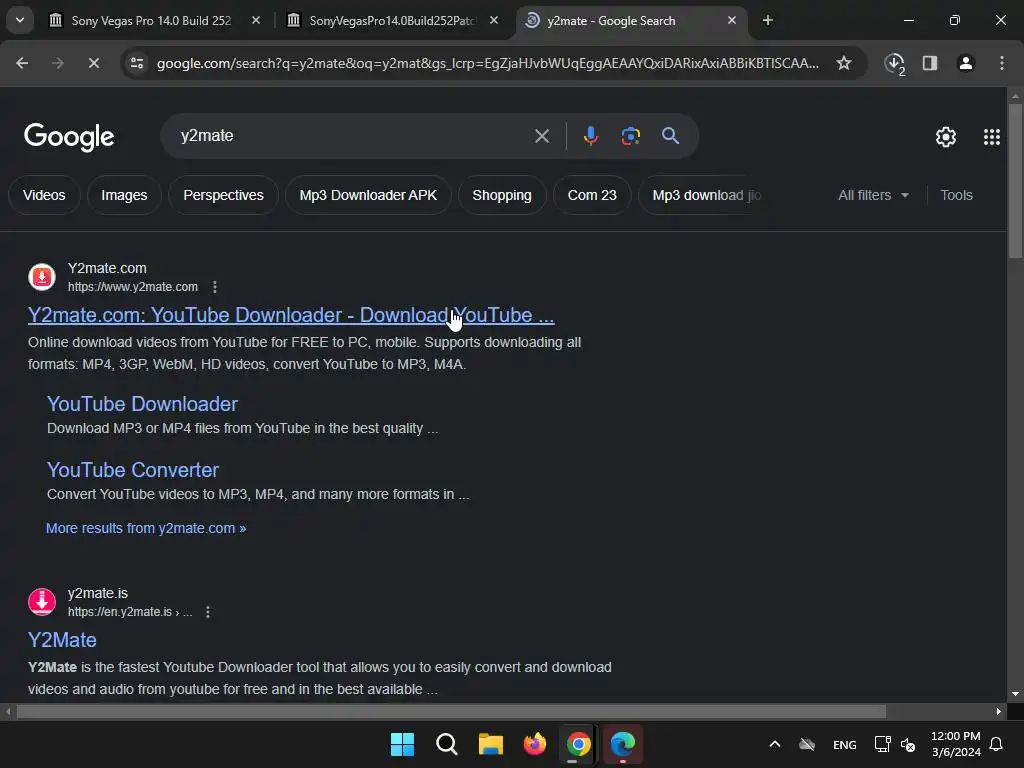Open Windows taskbar search
The height and width of the screenshot is (768, 1024).
[x=447, y=744]
